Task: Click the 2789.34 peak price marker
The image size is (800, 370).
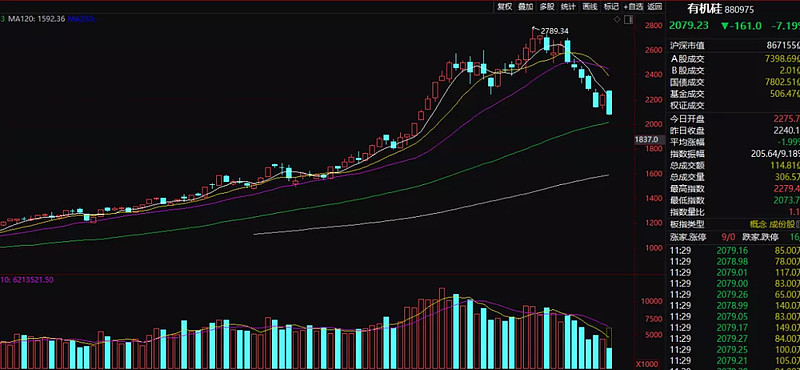Action: point(555,31)
